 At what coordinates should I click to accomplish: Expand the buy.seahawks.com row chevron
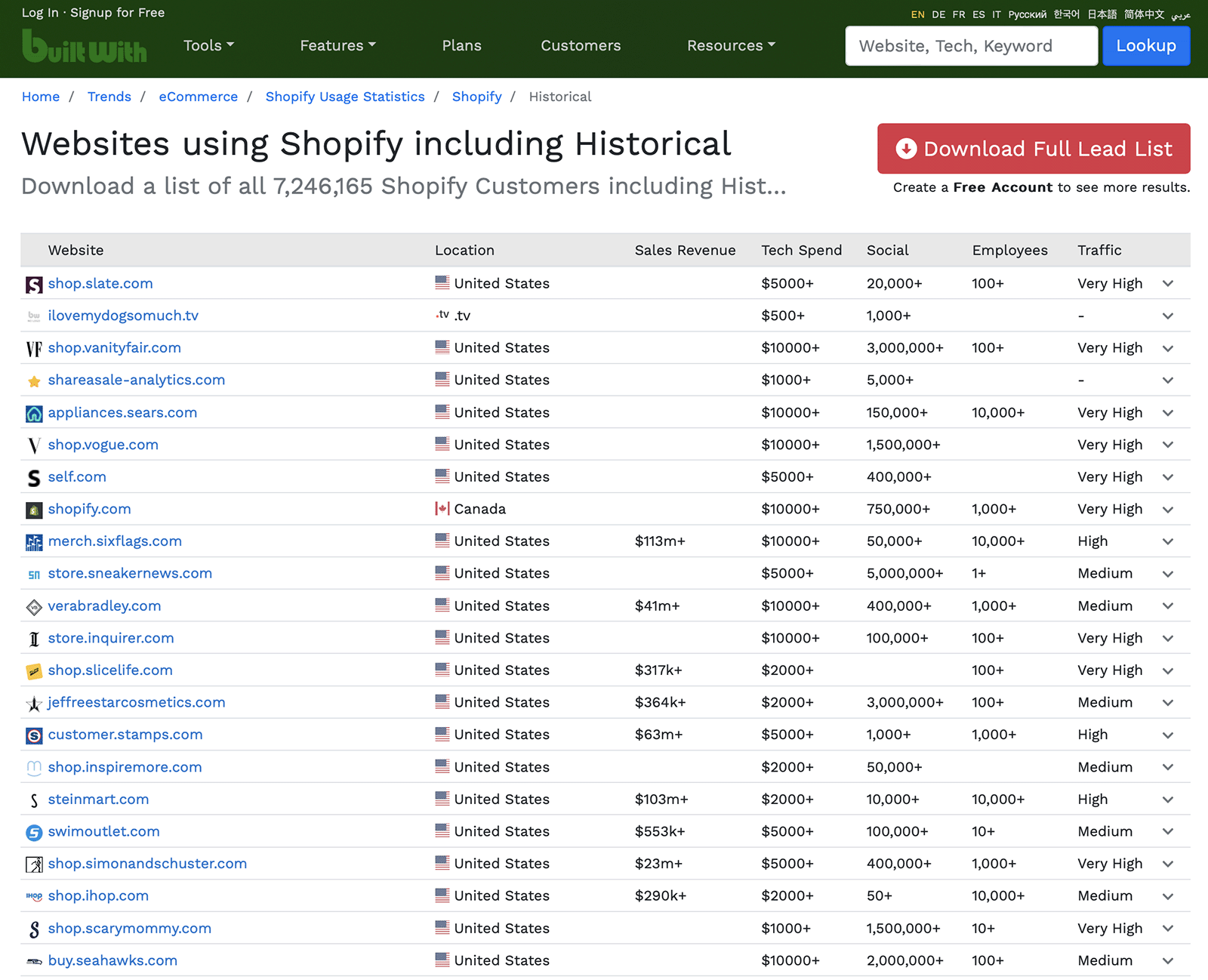1168,961
